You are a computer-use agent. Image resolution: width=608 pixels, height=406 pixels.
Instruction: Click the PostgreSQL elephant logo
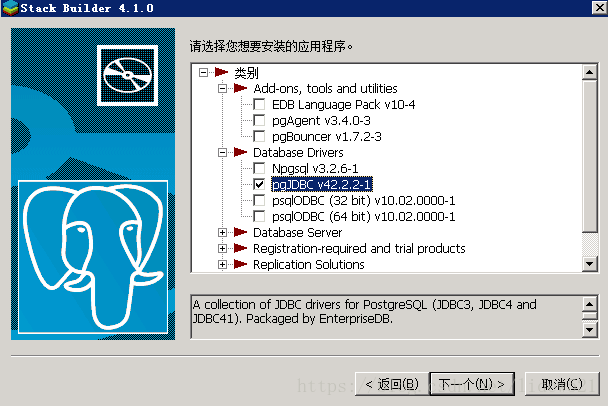93,257
